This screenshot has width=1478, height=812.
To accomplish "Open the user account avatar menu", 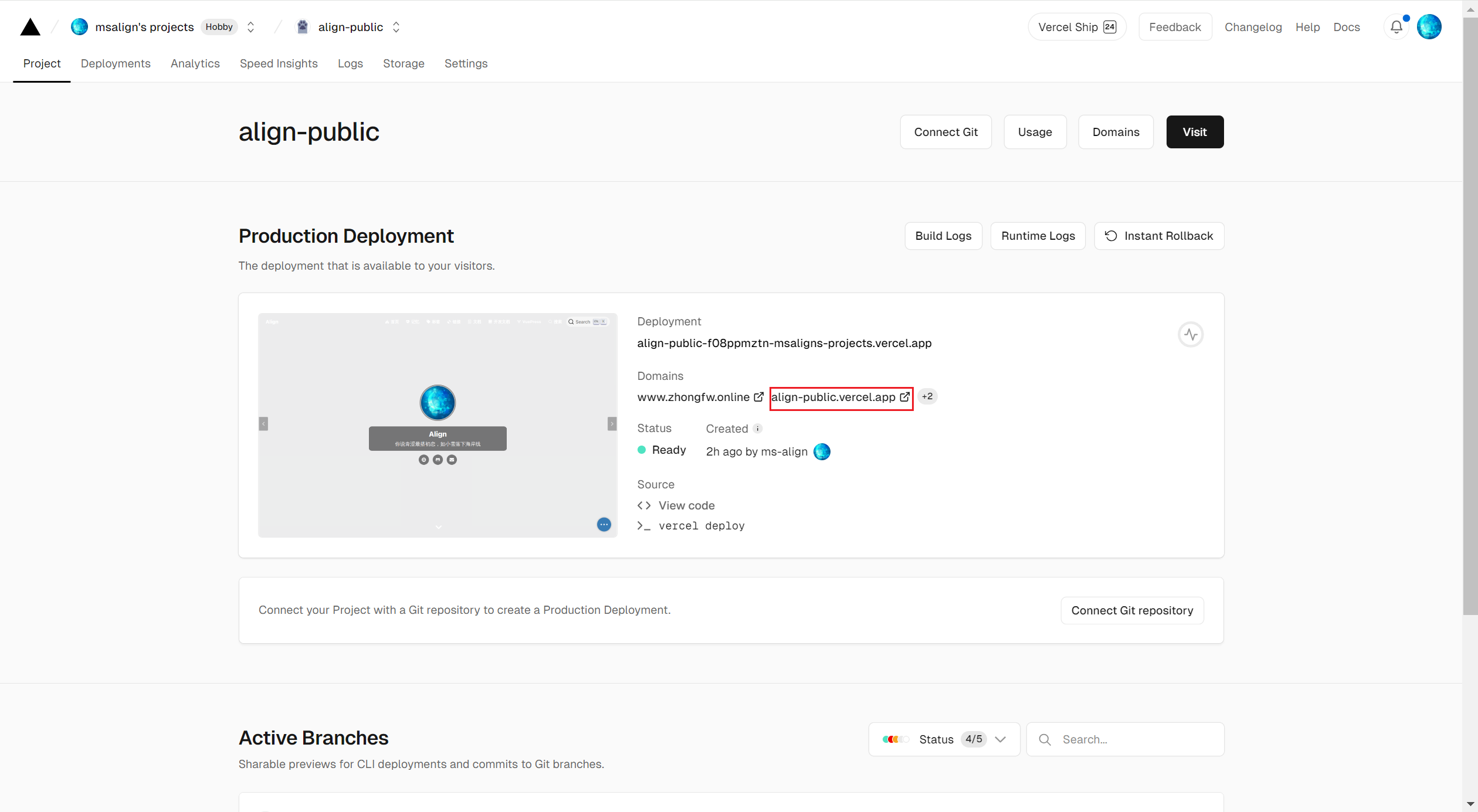I will tap(1429, 27).
